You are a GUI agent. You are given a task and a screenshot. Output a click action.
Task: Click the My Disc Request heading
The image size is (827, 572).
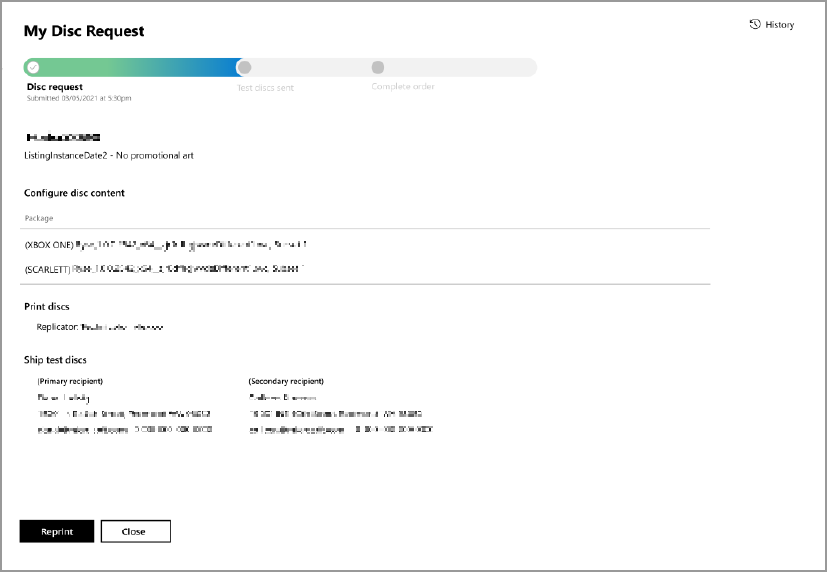coord(84,31)
